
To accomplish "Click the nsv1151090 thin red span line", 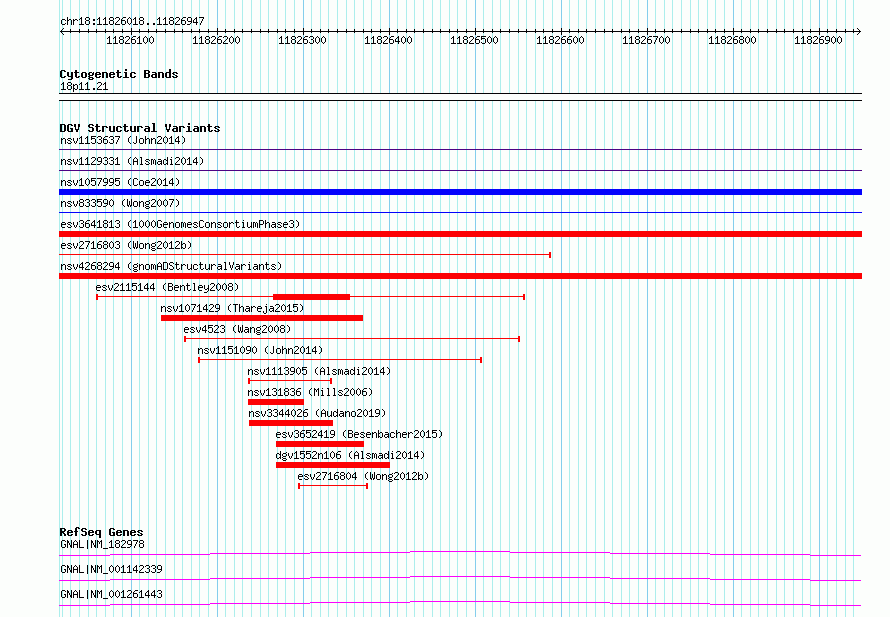I will point(340,360).
